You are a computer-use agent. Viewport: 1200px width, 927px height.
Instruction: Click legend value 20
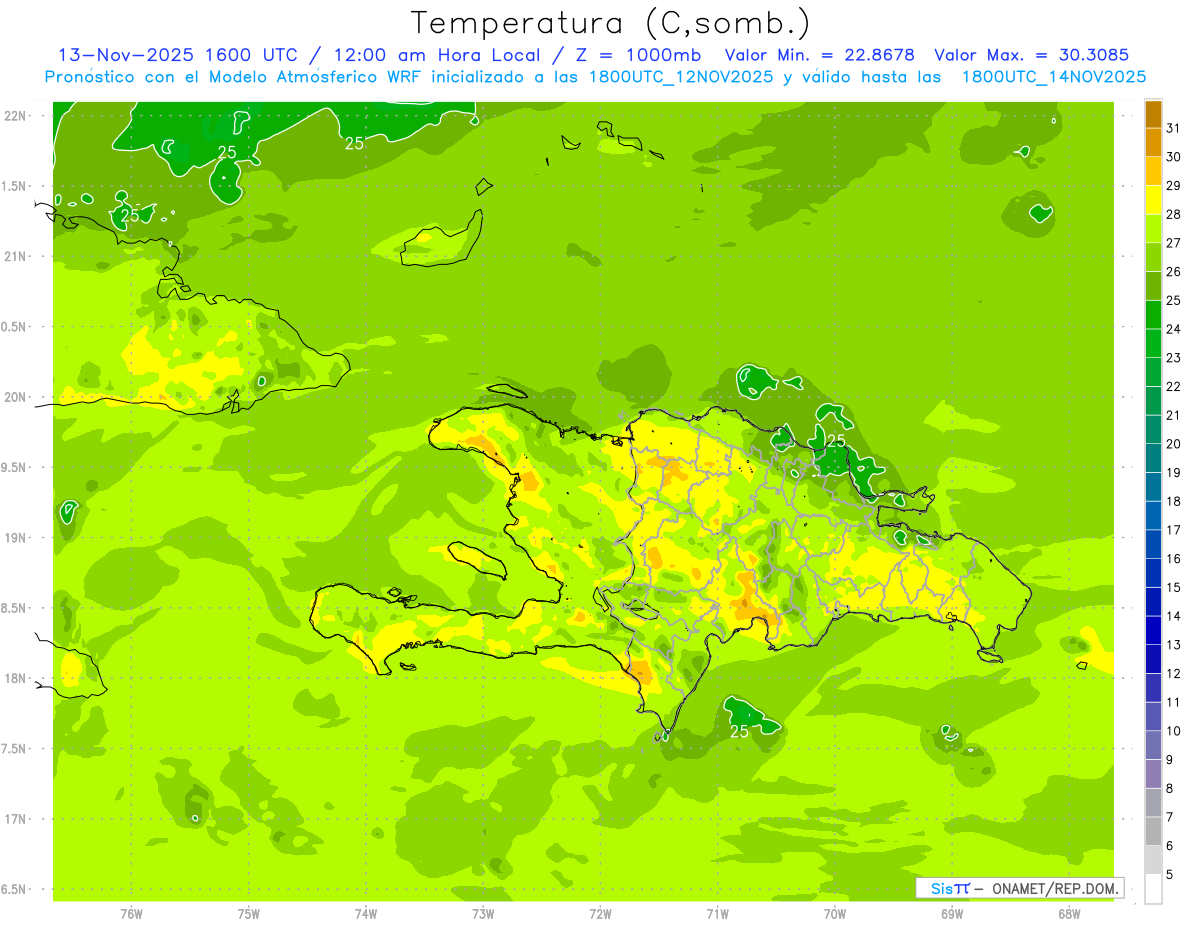[x=1173, y=444]
